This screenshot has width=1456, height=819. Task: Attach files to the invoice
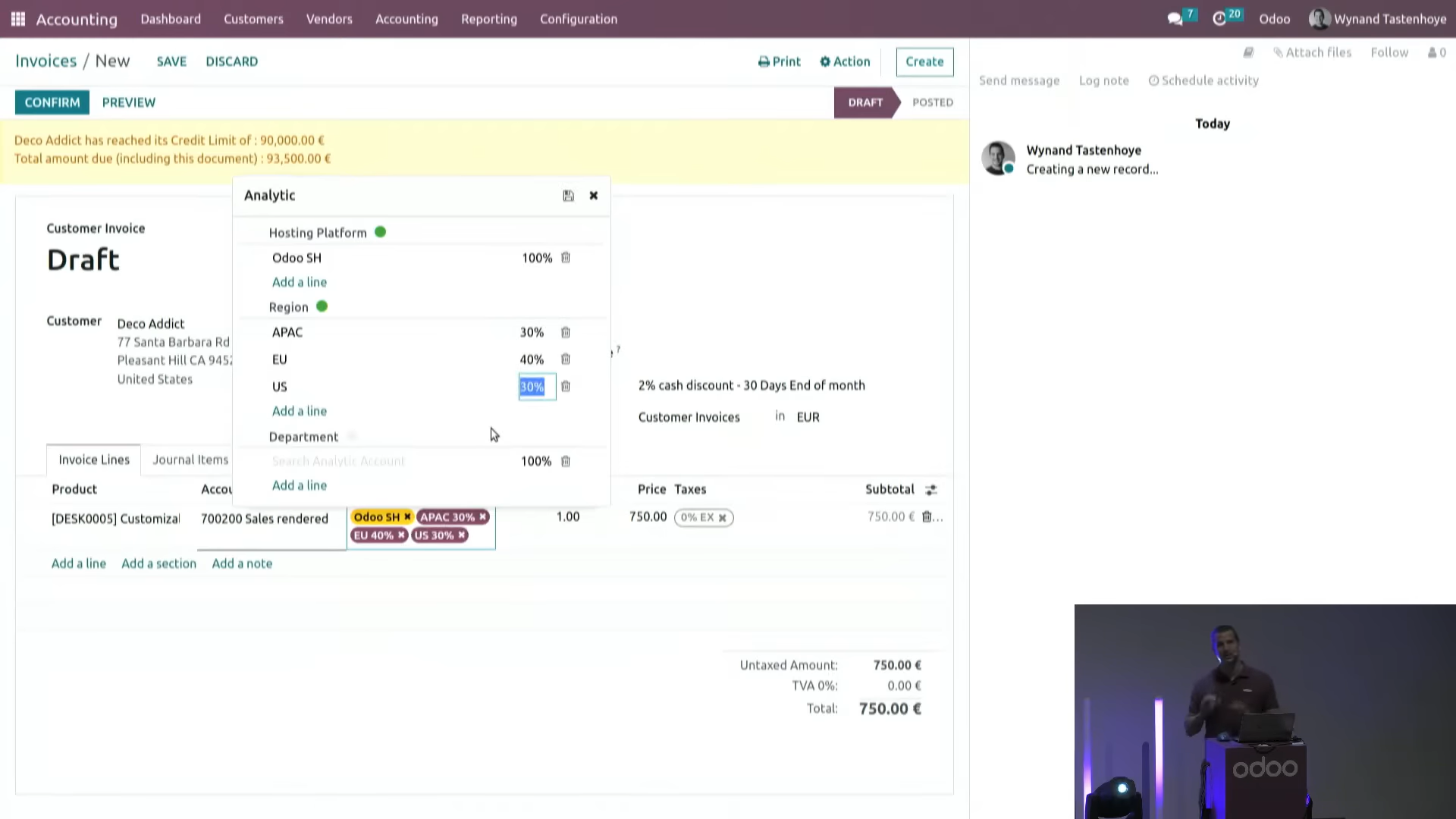(x=1313, y=52)
